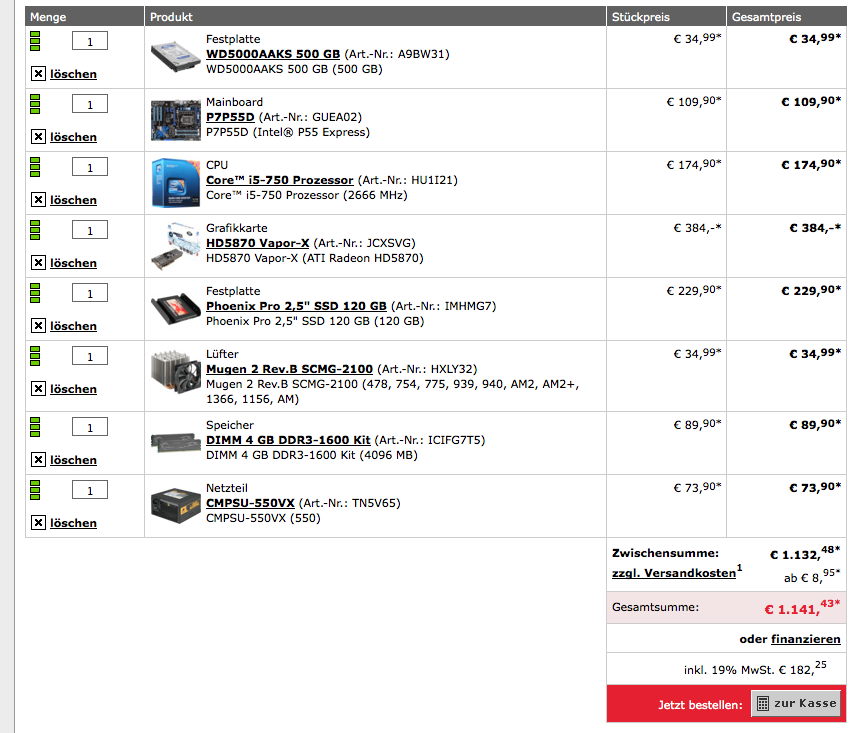Click the X delete icon for HD5870 Vapor-X
This screenshot has height=733, width=860.
[38, 263]
